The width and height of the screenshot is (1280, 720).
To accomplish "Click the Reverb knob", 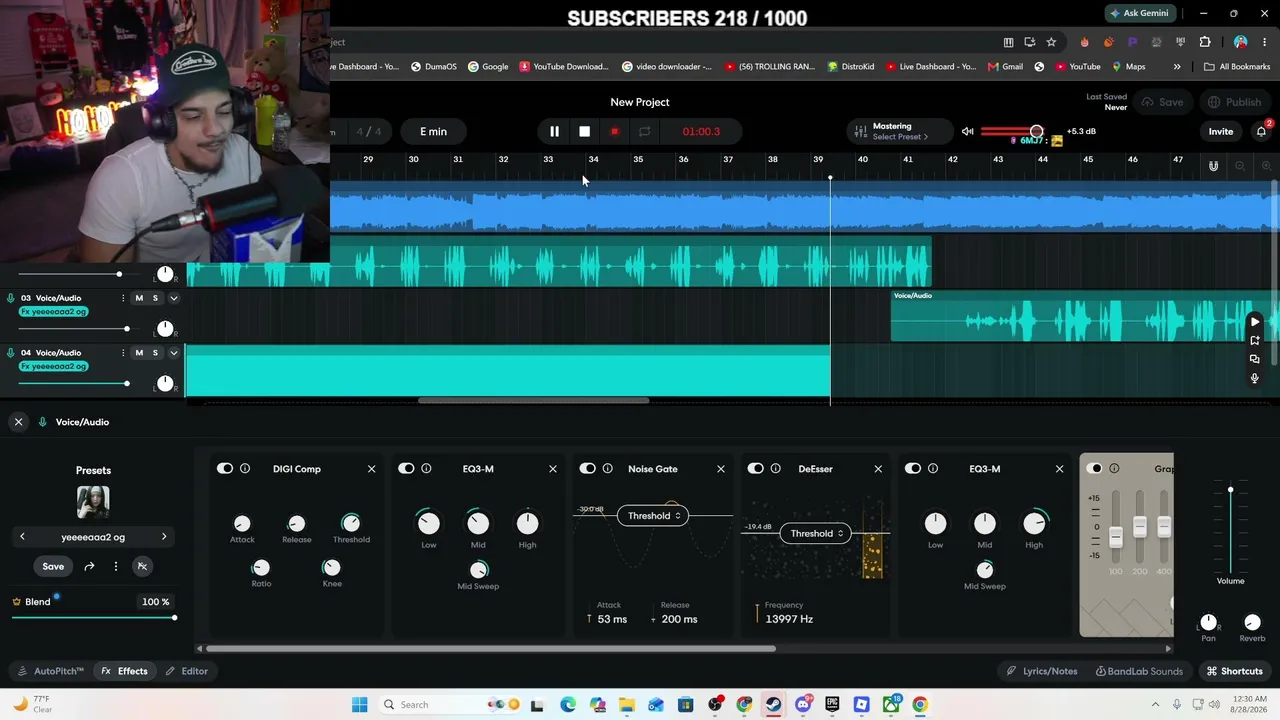I will click(x=1252, y=622).
